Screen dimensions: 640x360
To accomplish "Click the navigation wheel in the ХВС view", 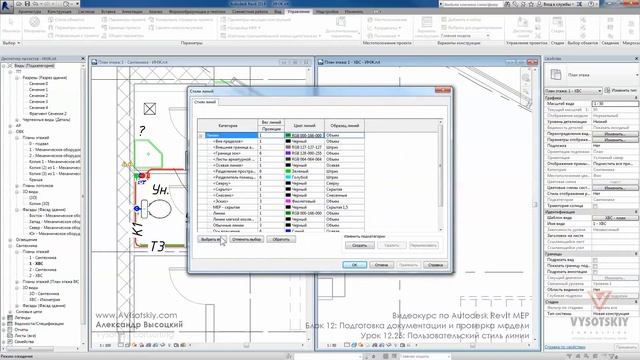I will (526, 77).
